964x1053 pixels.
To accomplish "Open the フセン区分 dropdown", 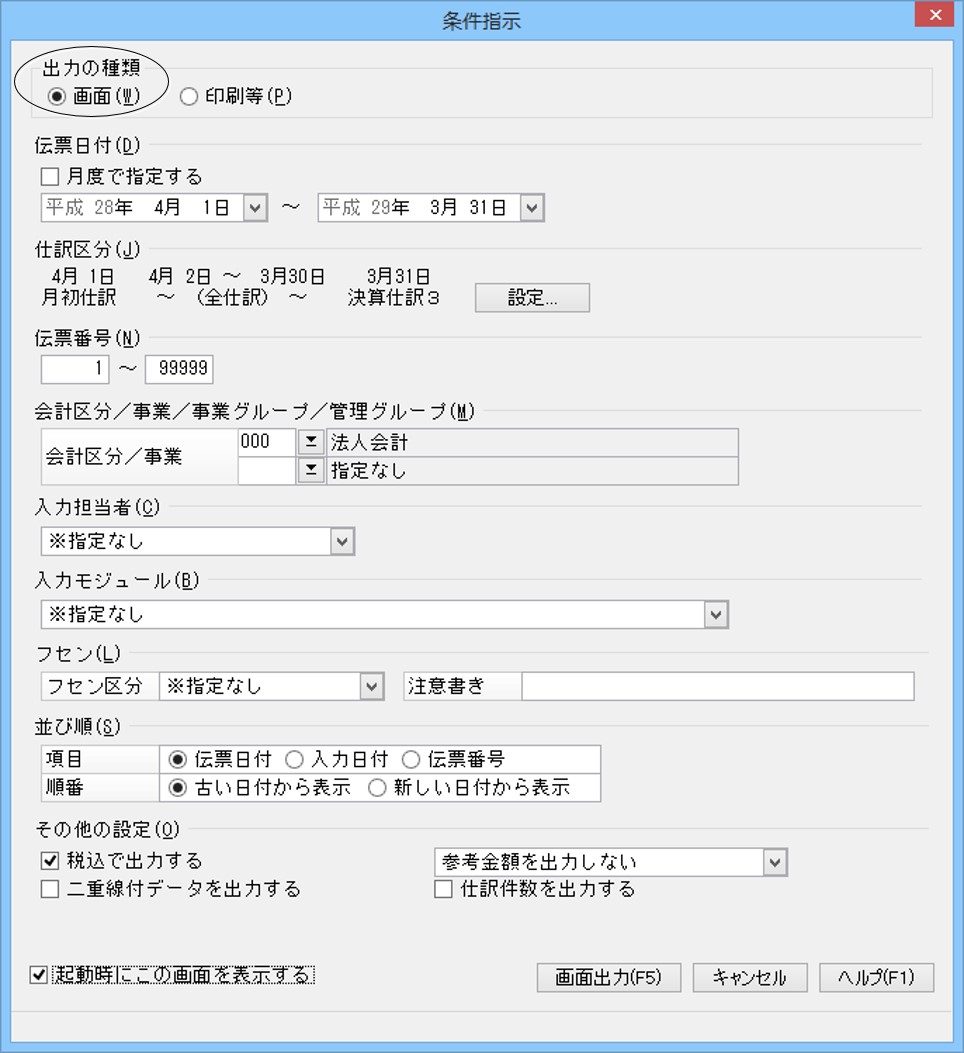I will [x=372, y=686].
